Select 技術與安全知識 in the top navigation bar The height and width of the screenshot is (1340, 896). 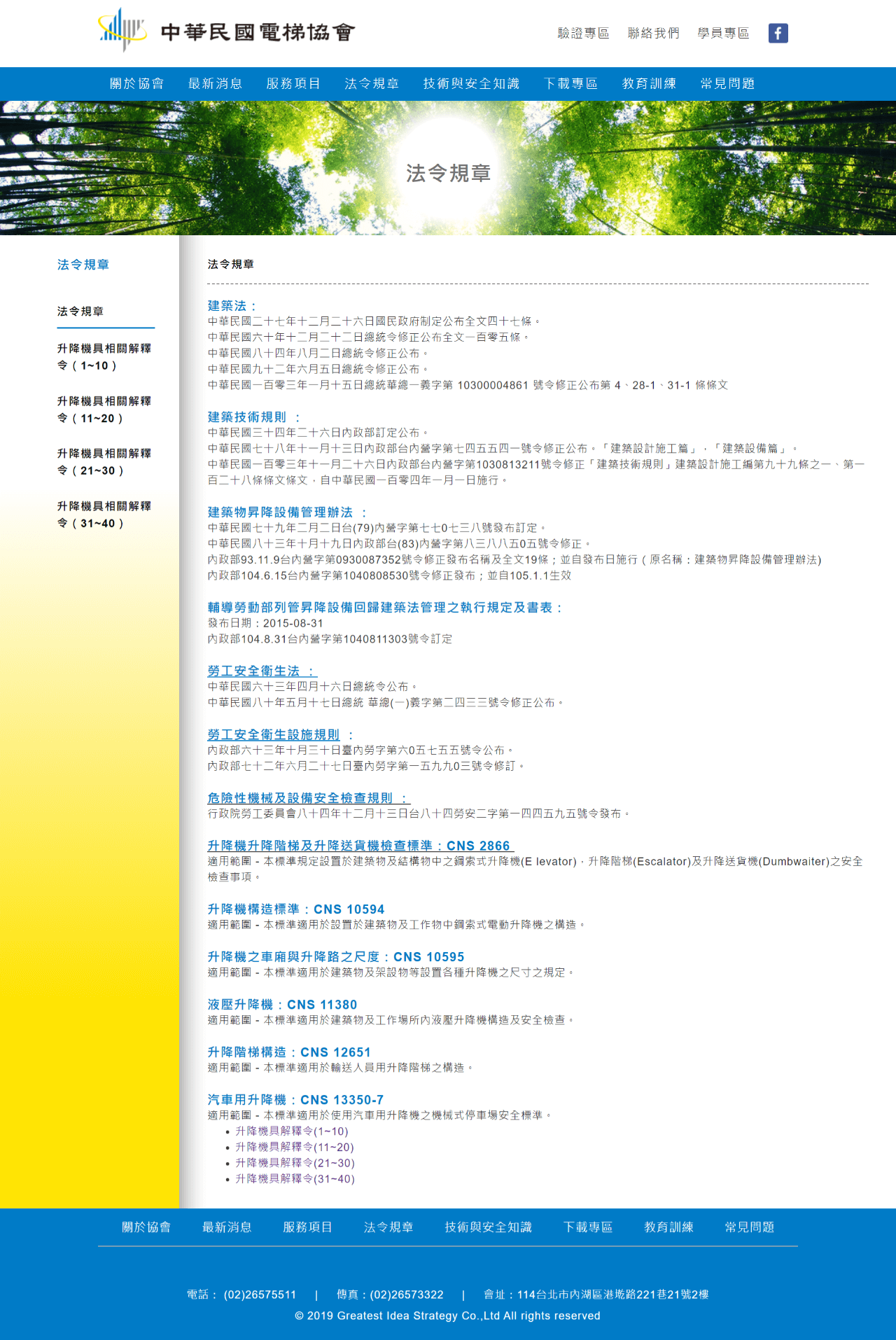click(472, 83)
